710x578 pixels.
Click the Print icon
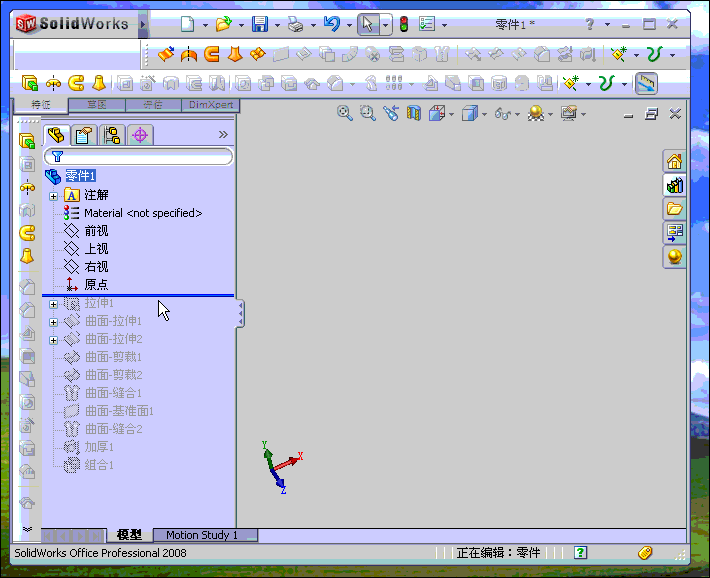point(296,24)
